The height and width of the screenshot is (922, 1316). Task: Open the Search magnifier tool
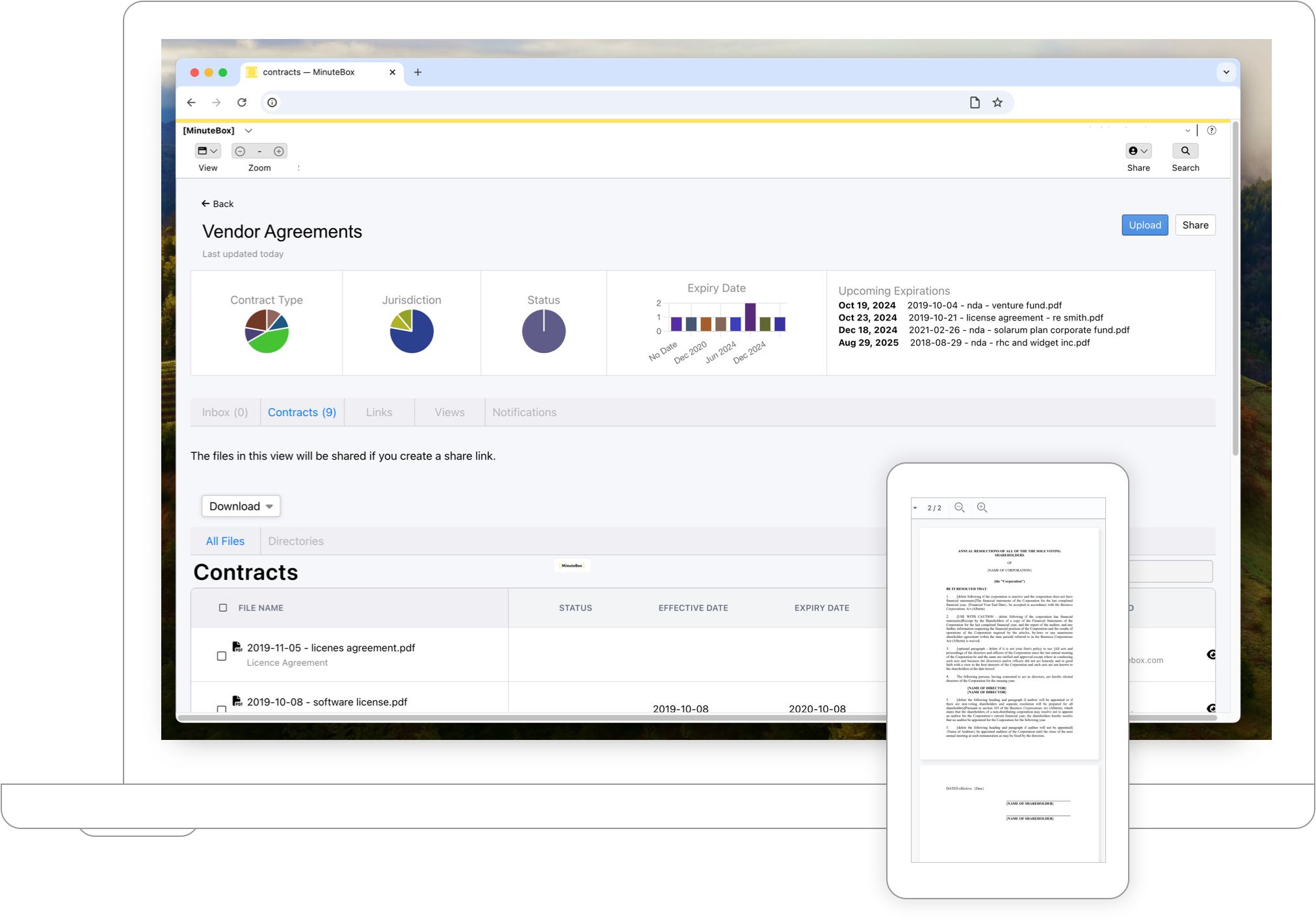(1185, 151)
